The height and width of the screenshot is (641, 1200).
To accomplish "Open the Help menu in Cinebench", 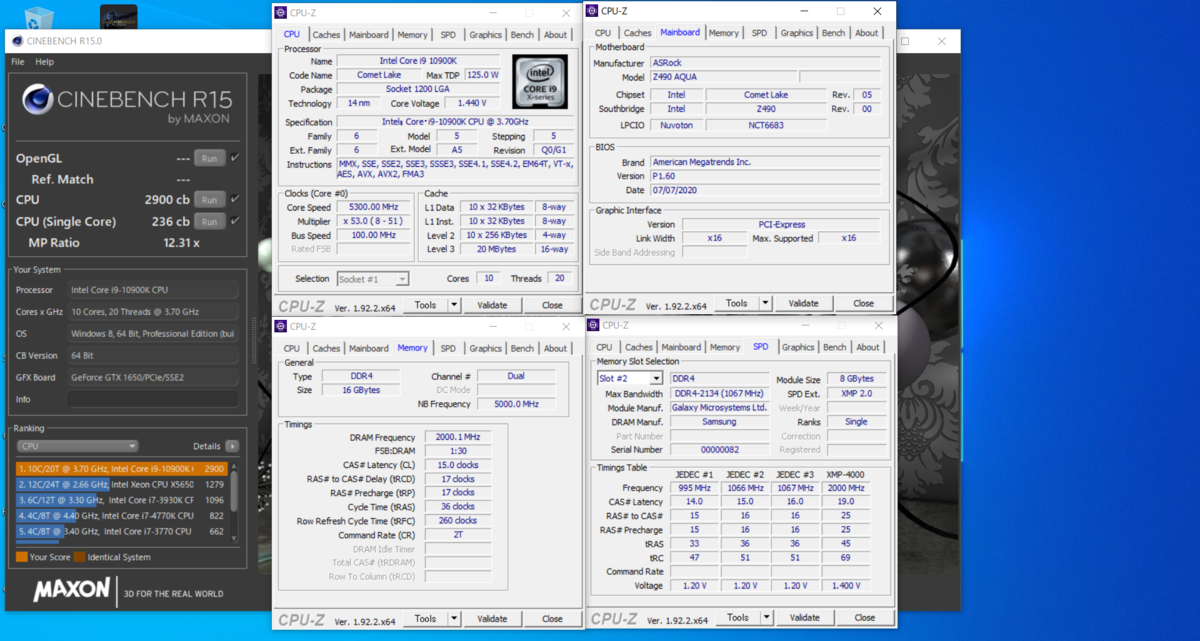I will point(45,62).
